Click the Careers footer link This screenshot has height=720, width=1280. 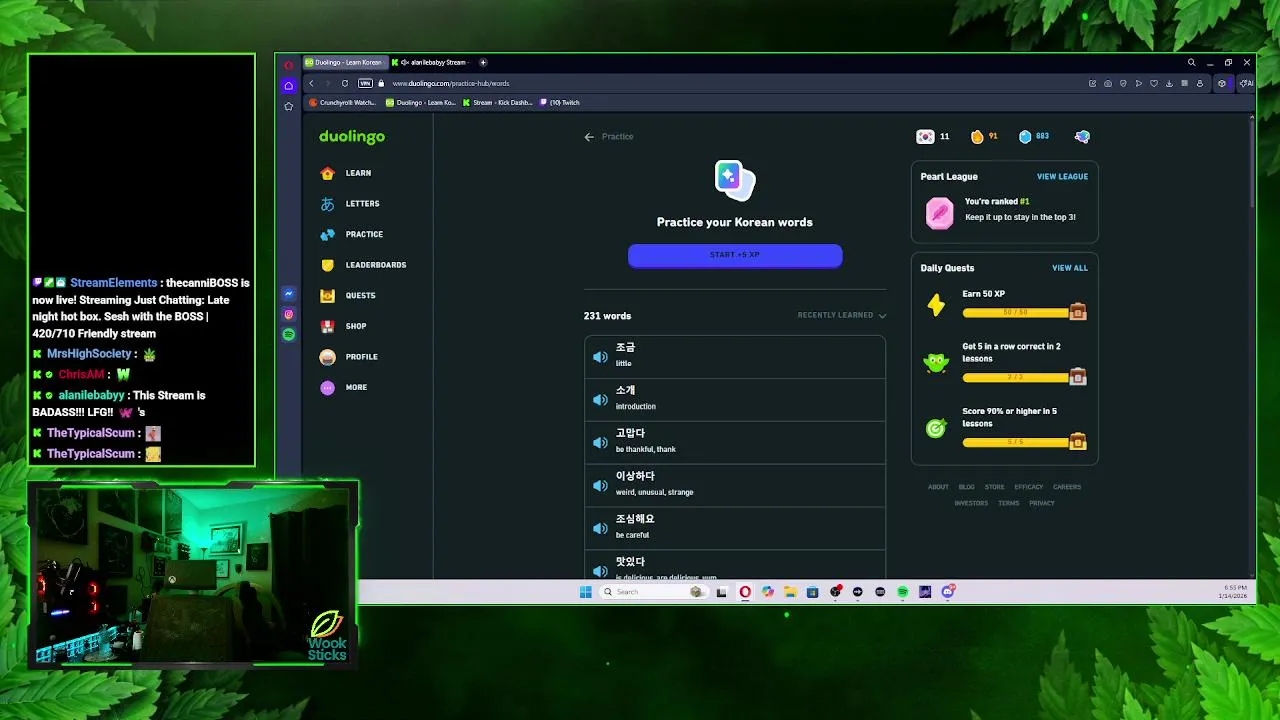(x=1066, y=487)
